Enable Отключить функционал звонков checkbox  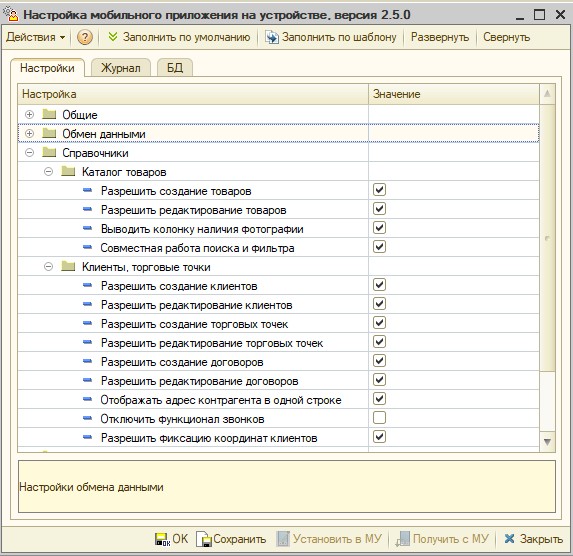(379, 417)
